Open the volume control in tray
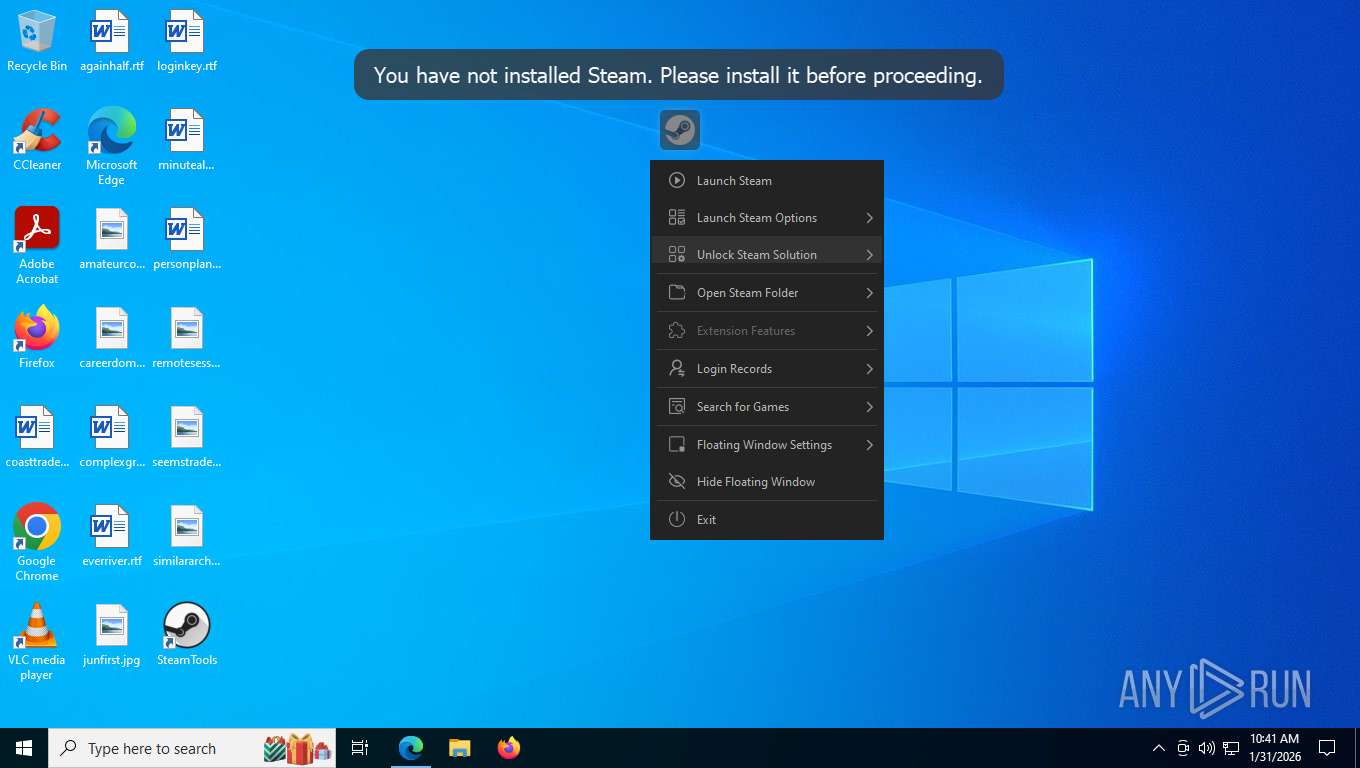 (1207, 748)
